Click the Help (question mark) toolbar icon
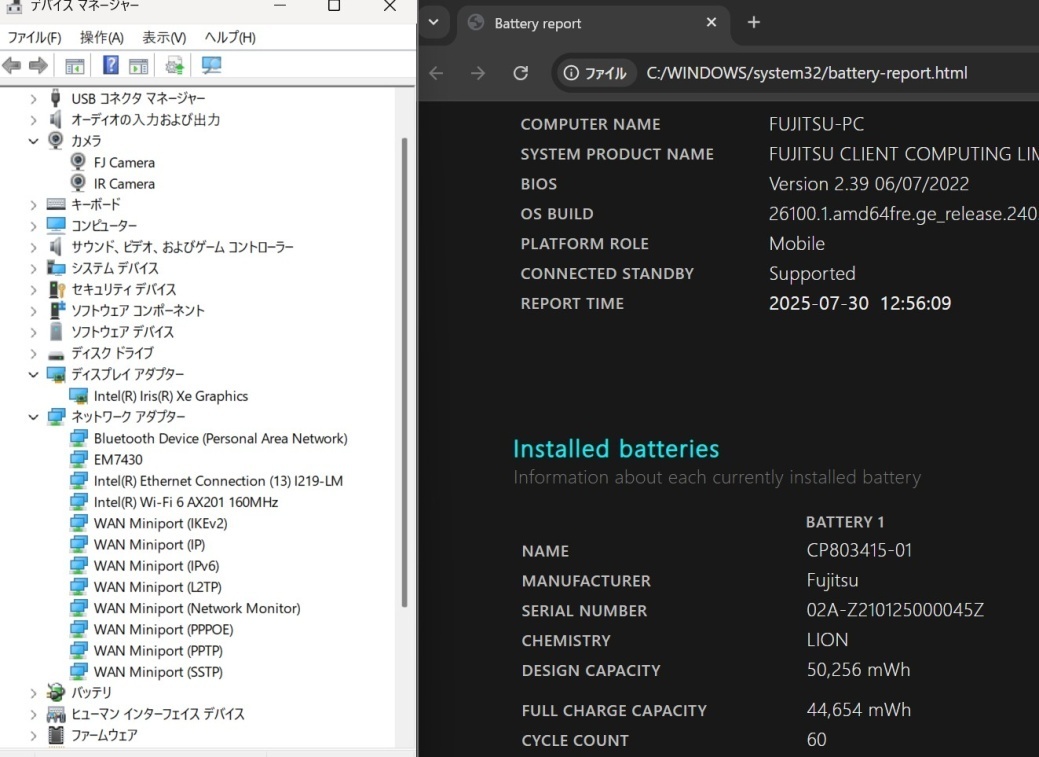1039x757 pixels. tap(111, 66)
